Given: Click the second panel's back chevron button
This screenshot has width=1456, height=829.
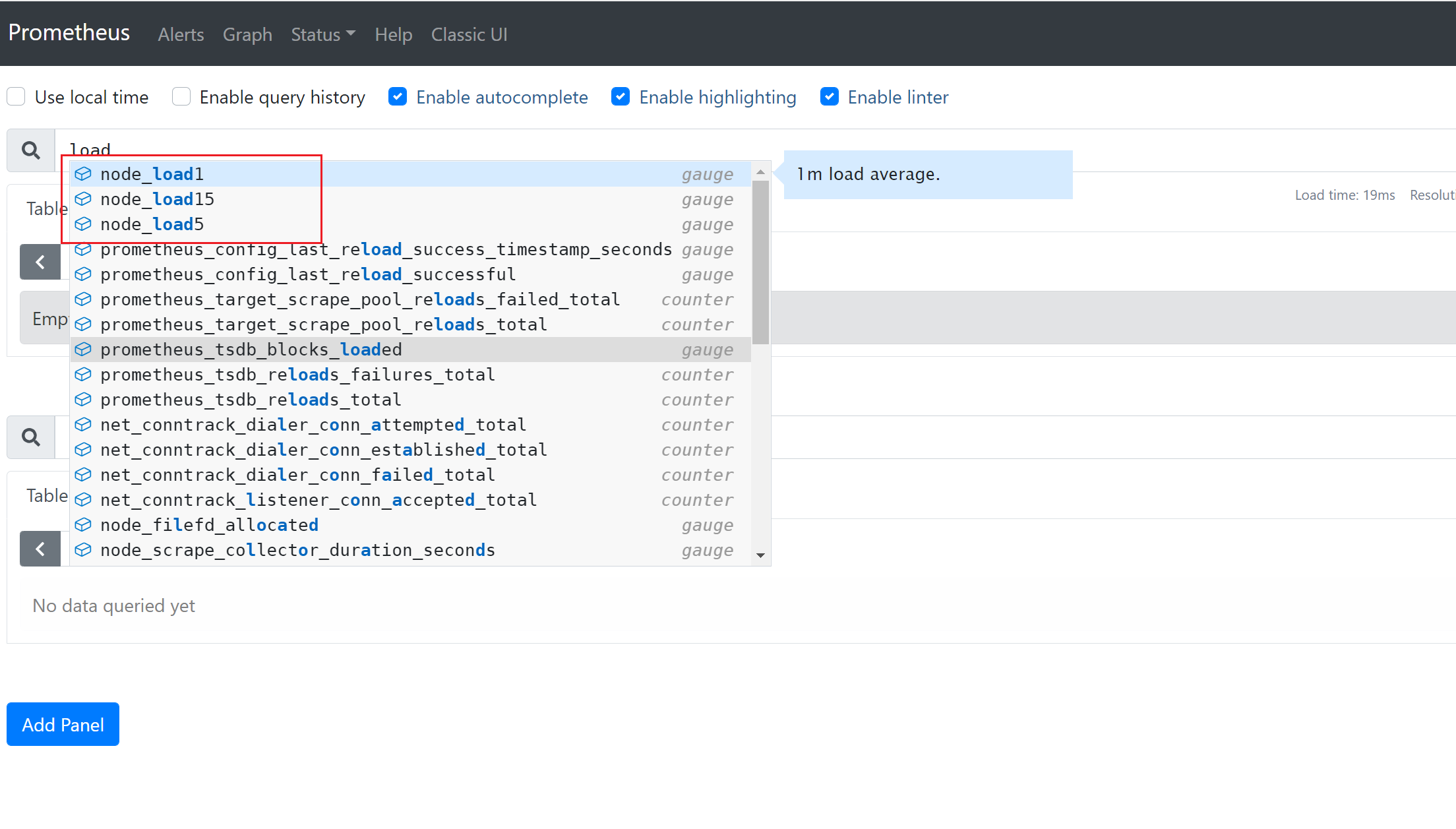Looking at the screenshot, I should 40,549.
